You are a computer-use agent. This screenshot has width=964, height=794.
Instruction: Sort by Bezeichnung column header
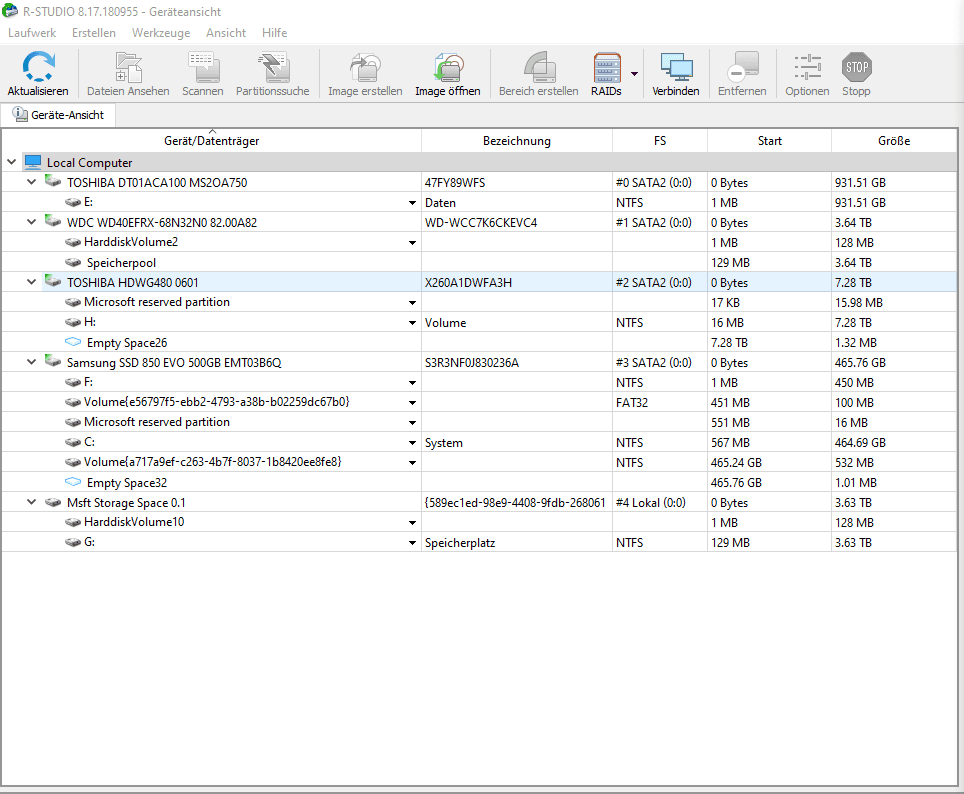(516, 141)
